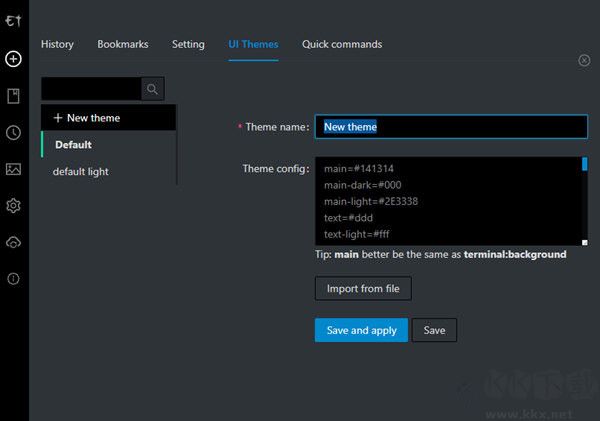Click the Theme config scrollbar
600x421 pixels.
(x=584, y=201)
